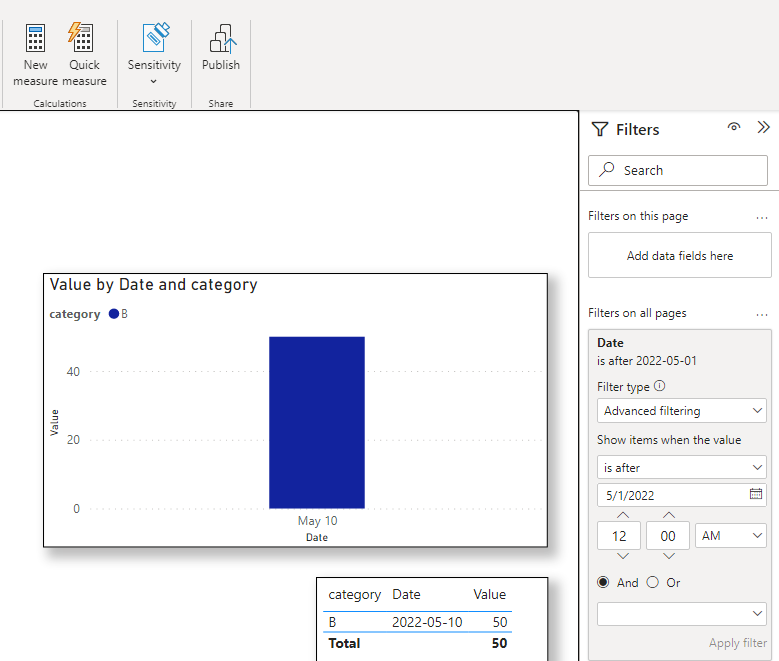
Task: Collapse the Filters pane with double chevron
Action: pyautogui.click(x=763, y=127)
